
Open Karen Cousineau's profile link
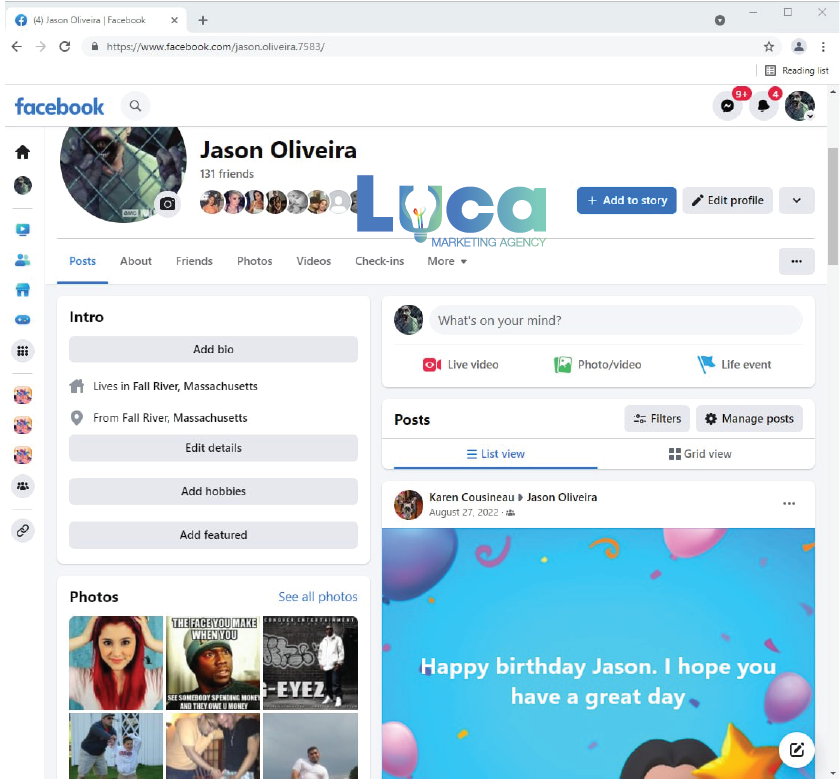click(471, 497)
